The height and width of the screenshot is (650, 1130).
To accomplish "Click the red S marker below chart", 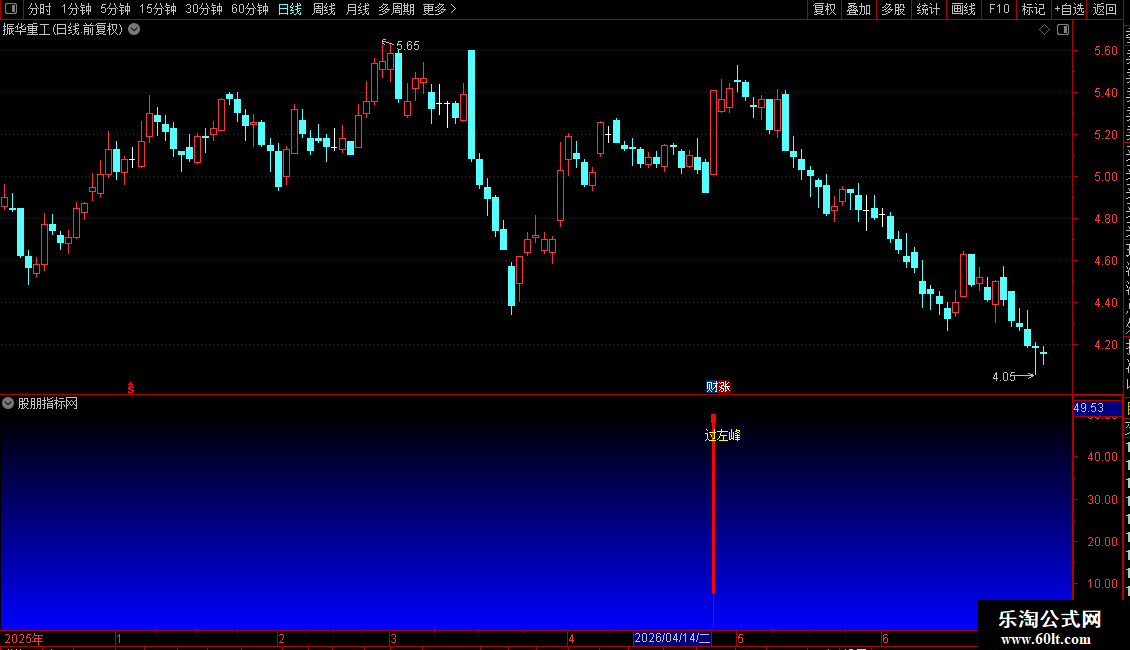I will pos(130,388).
